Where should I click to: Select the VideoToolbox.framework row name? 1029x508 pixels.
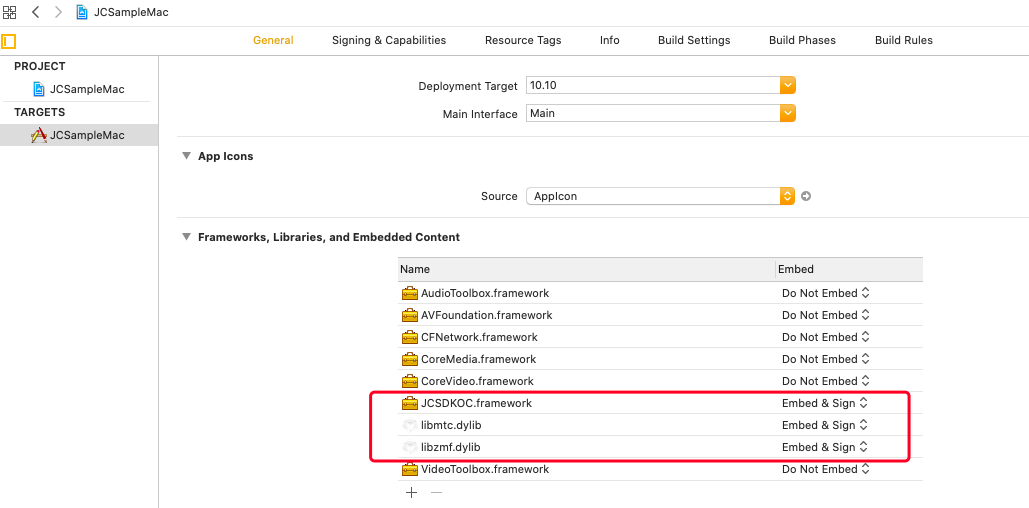click(x=485, y=469)
